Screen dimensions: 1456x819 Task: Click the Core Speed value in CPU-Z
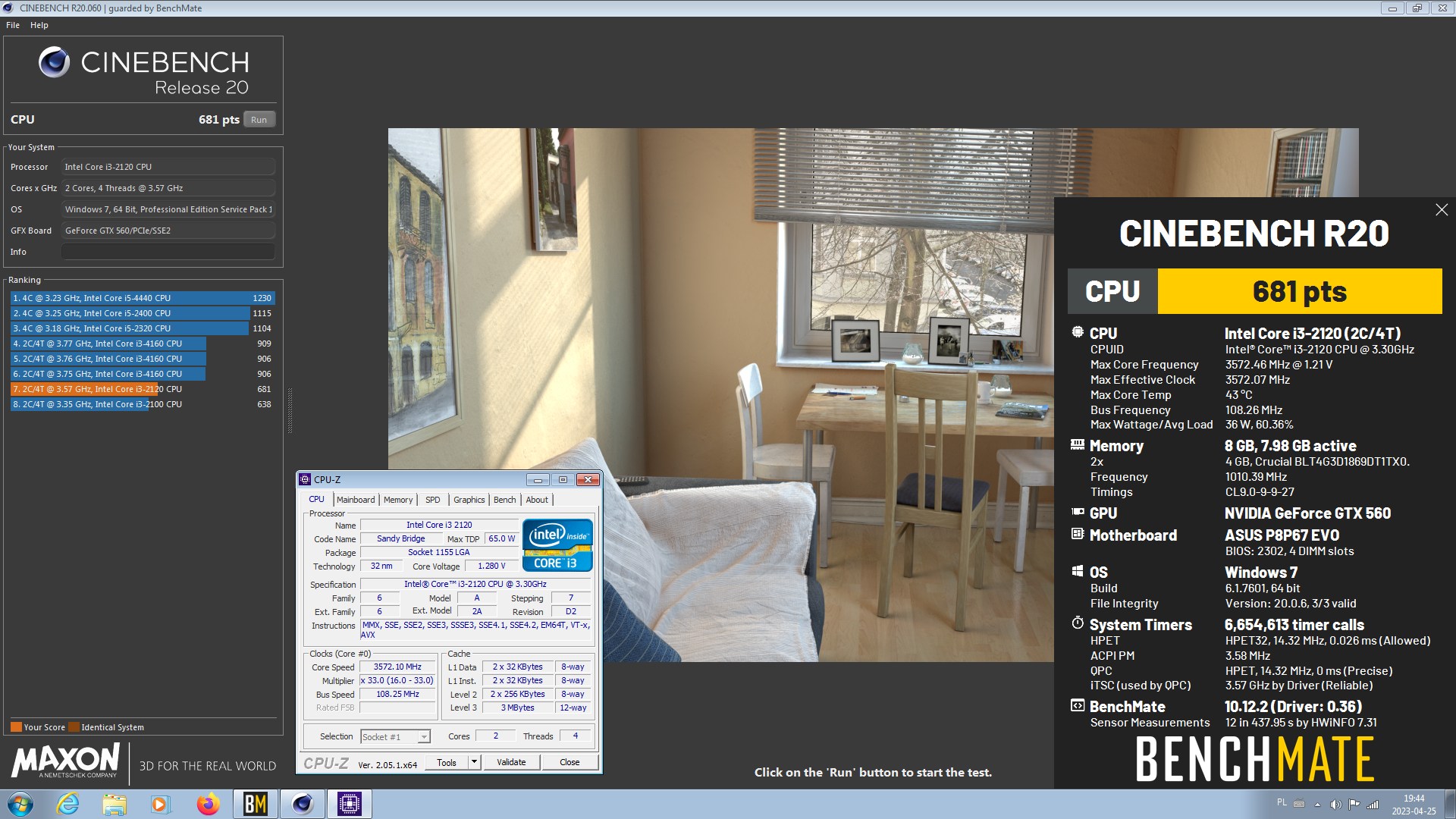pos(397,667)
